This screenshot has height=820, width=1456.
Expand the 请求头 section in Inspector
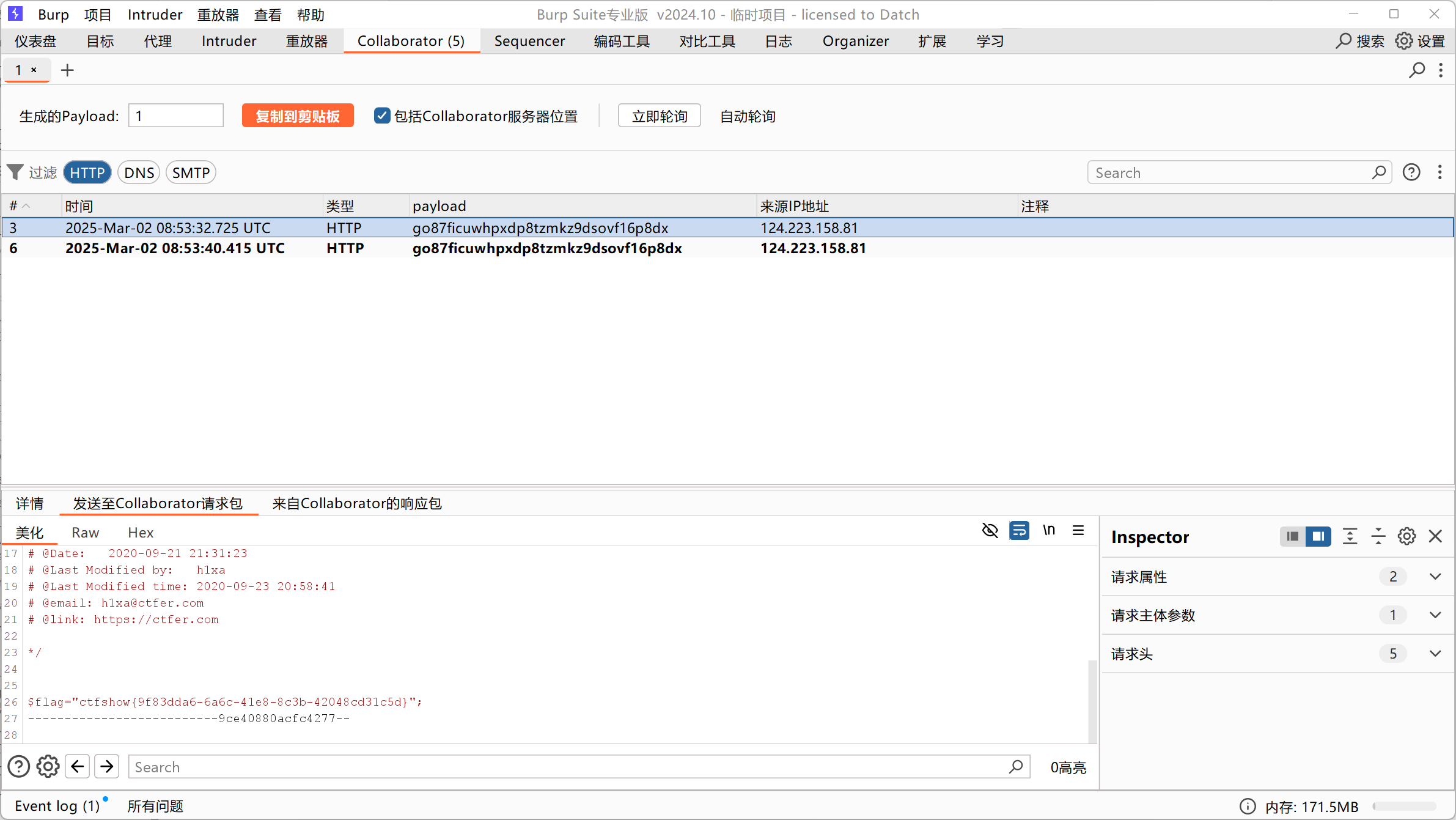[1435, 654]
